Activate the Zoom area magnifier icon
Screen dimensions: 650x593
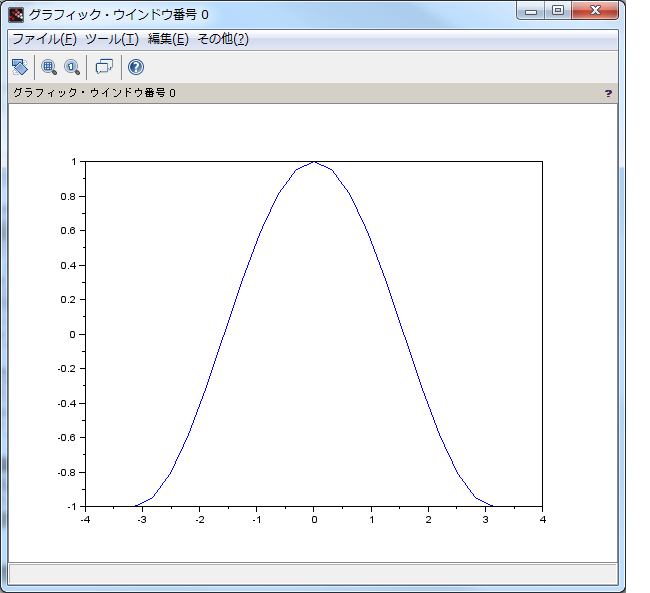pos(49,67)
